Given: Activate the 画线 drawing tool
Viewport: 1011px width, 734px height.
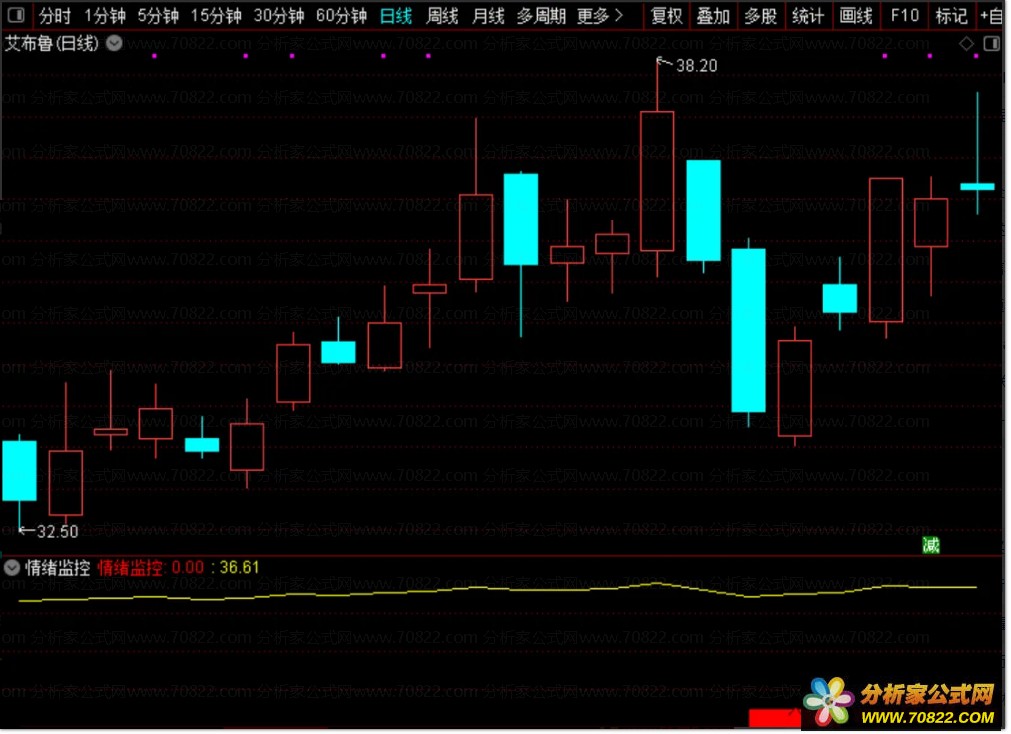Looking at the screenshot, I should click(x=856, y=15).
